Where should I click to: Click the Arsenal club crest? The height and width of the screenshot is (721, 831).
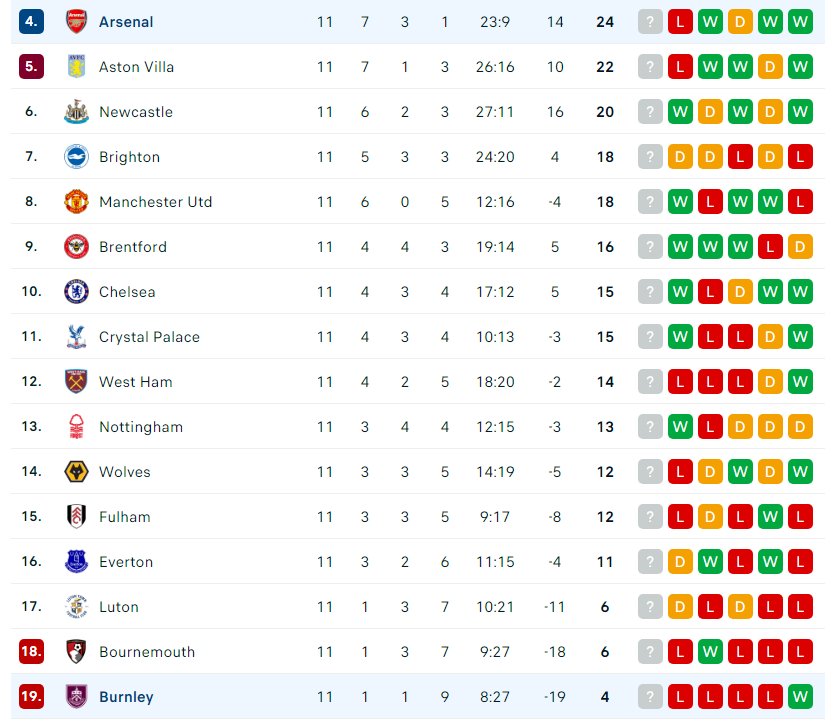pyautogui.click(x=76, y=22)
